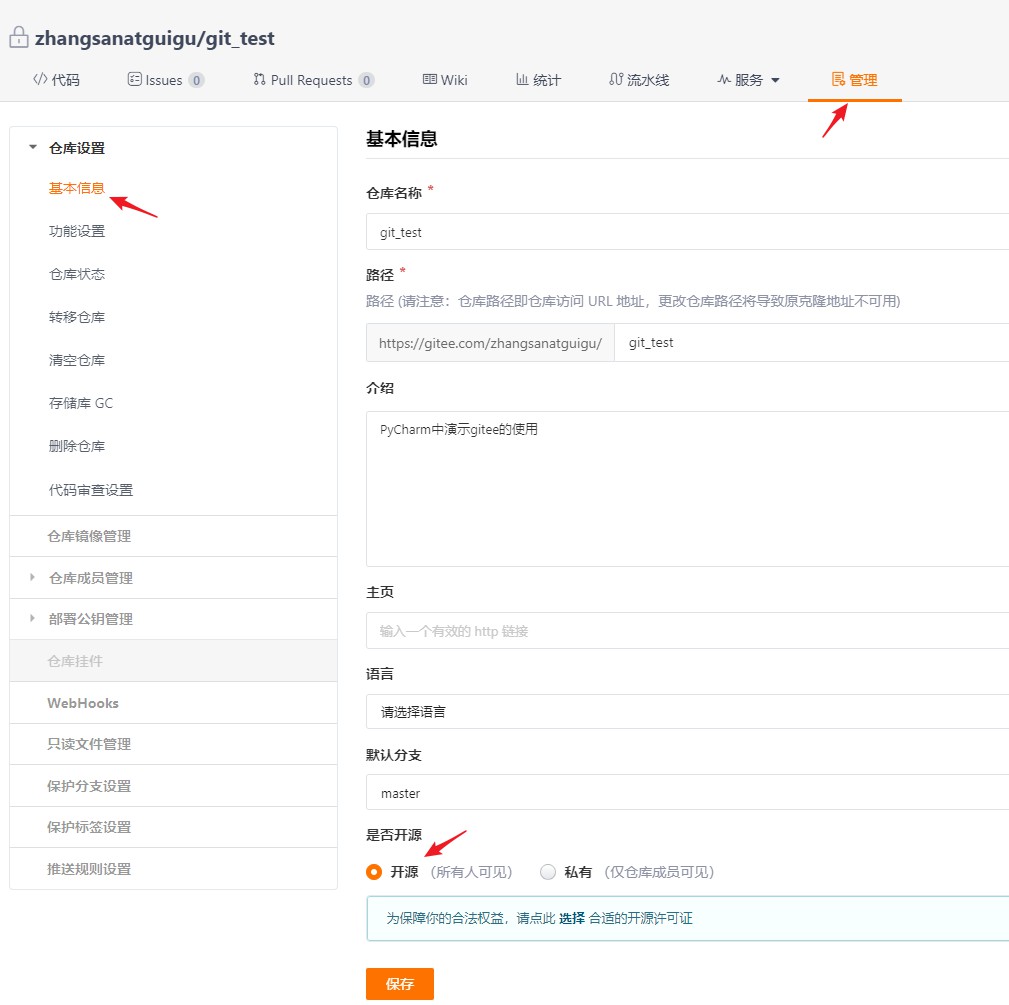The width and height of the screenshot is (1009, 1005).
Task: Open 仓库状态 settings page
Action: pyautogui.click(x=77, y=274)
